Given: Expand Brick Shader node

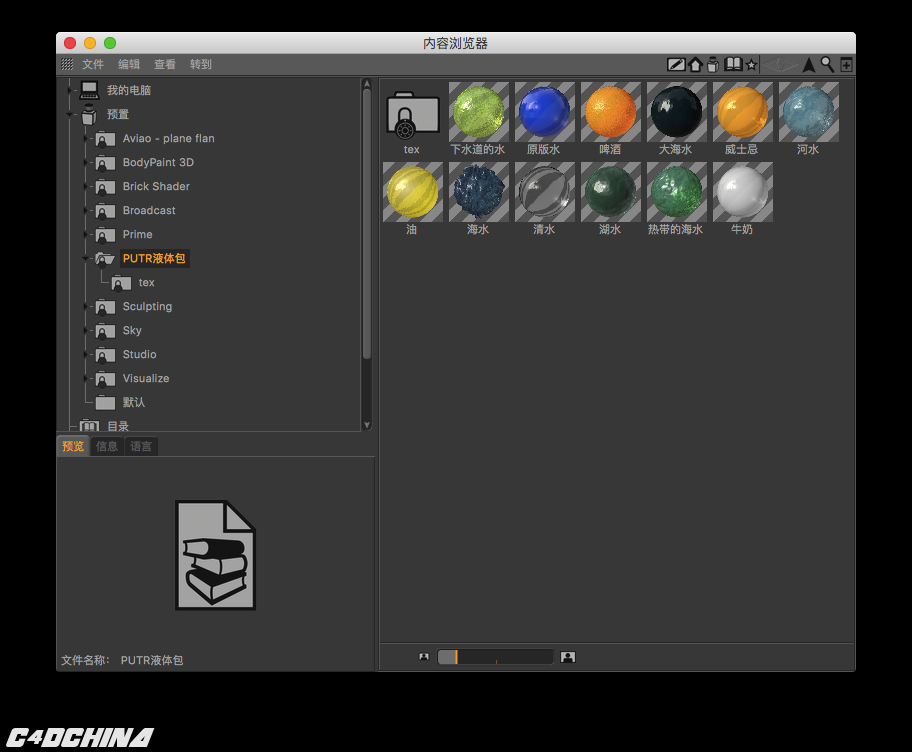Looking at the screenshot, I should click(86, 186).
